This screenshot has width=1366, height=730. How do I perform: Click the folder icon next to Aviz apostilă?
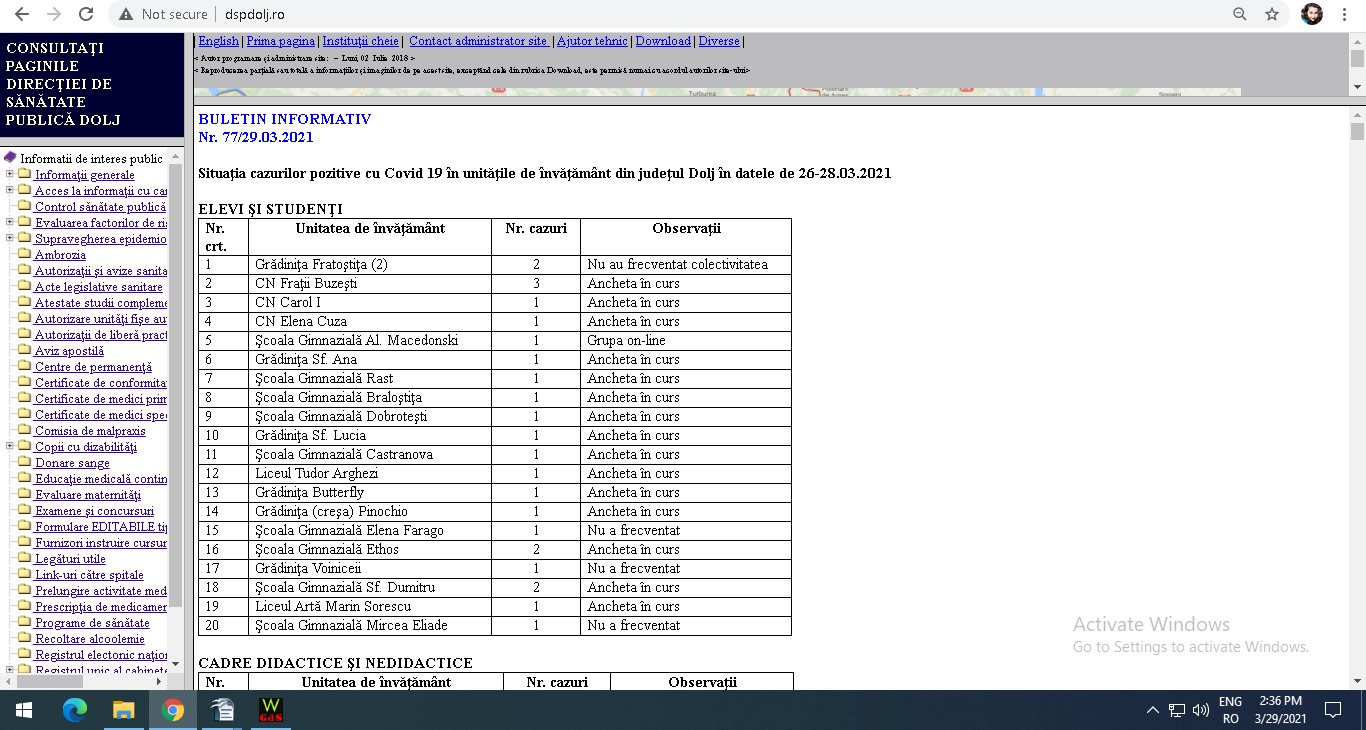coord(25,350)
